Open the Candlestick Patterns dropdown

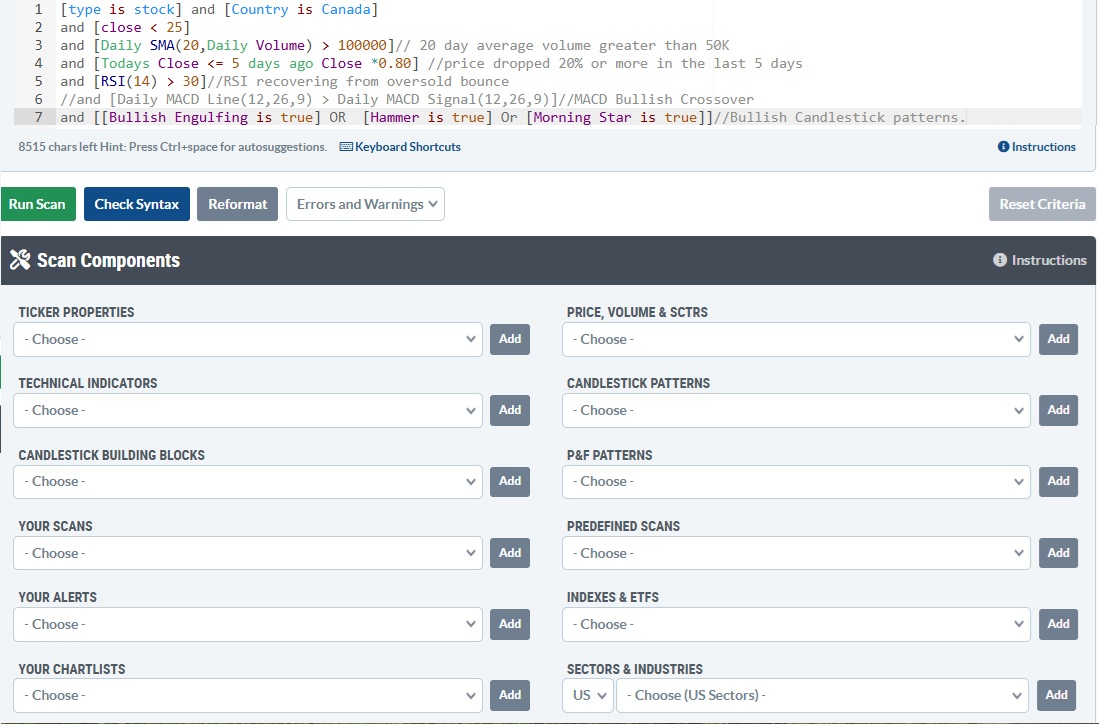(796, 410)
